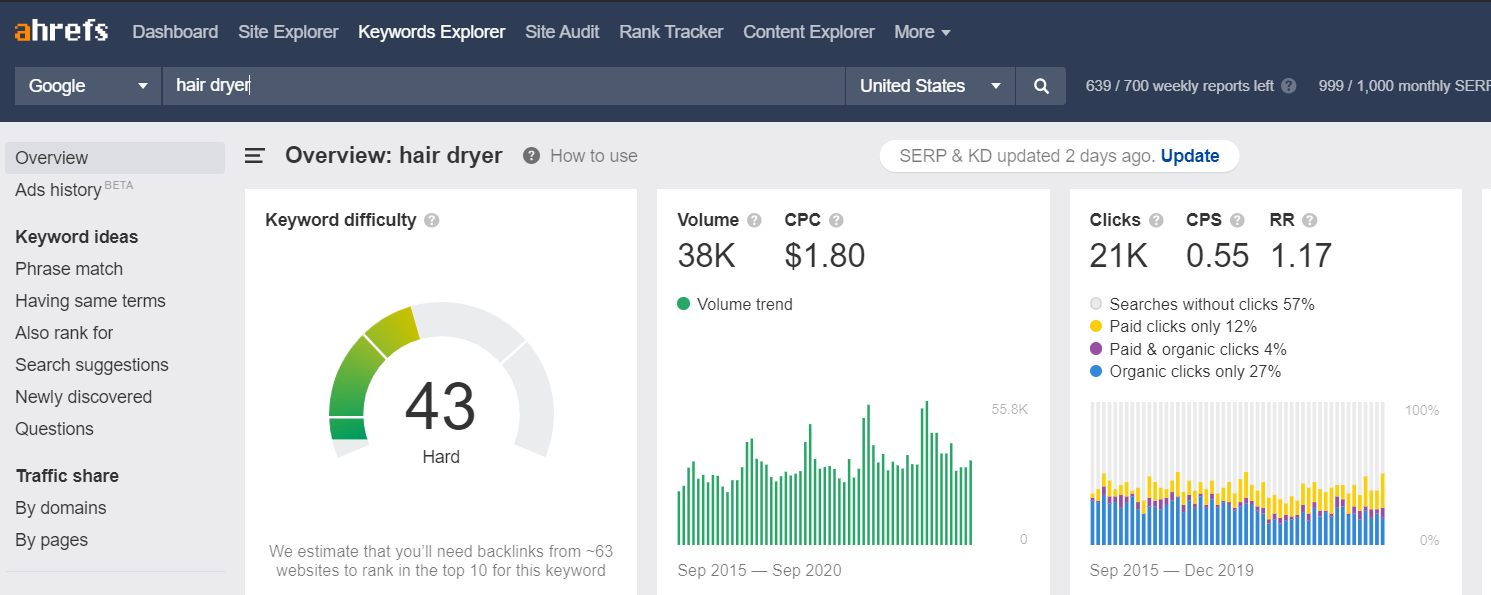Click the Keyword difficulty help icon

(431, 219)
